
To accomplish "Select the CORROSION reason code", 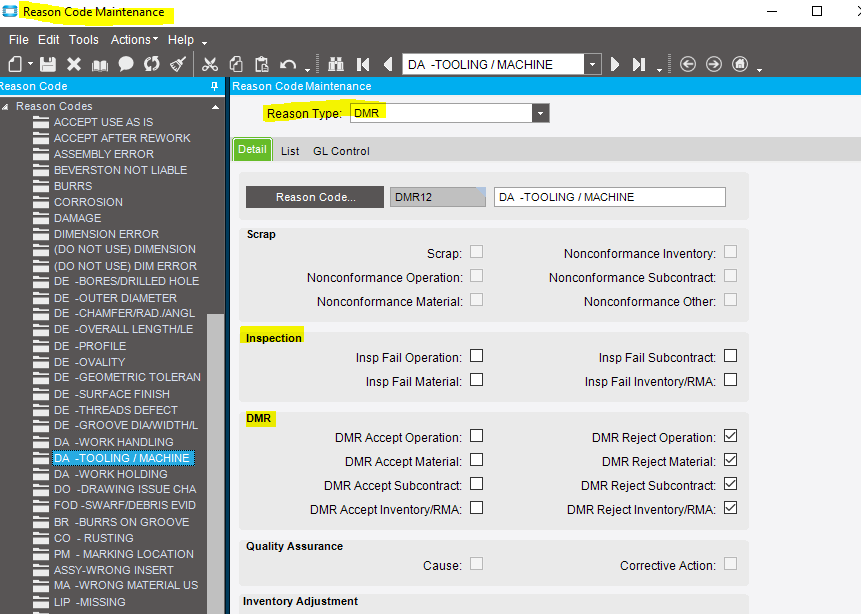I will [88, 202].
